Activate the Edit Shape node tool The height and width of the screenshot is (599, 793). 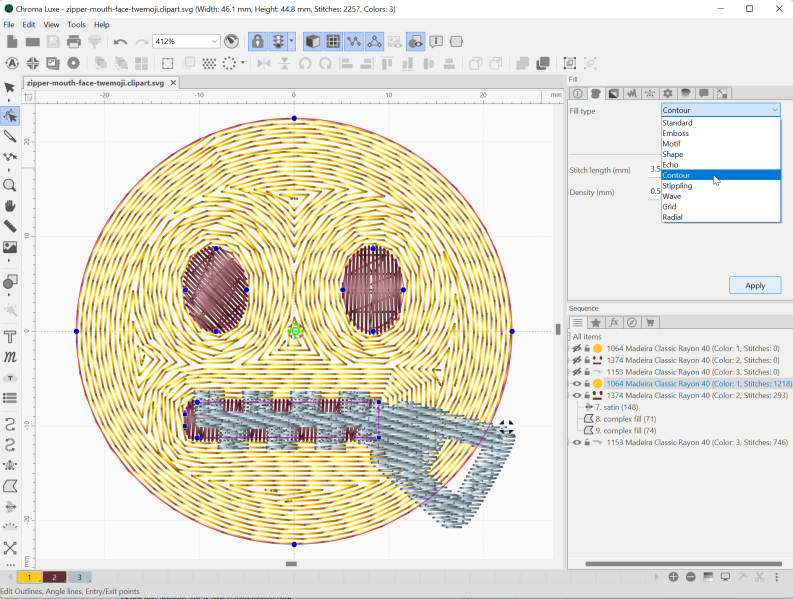10,116
